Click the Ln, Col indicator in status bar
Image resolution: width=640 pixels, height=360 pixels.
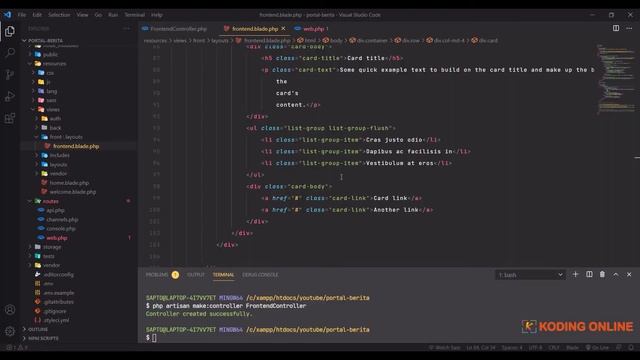[480, 347]
